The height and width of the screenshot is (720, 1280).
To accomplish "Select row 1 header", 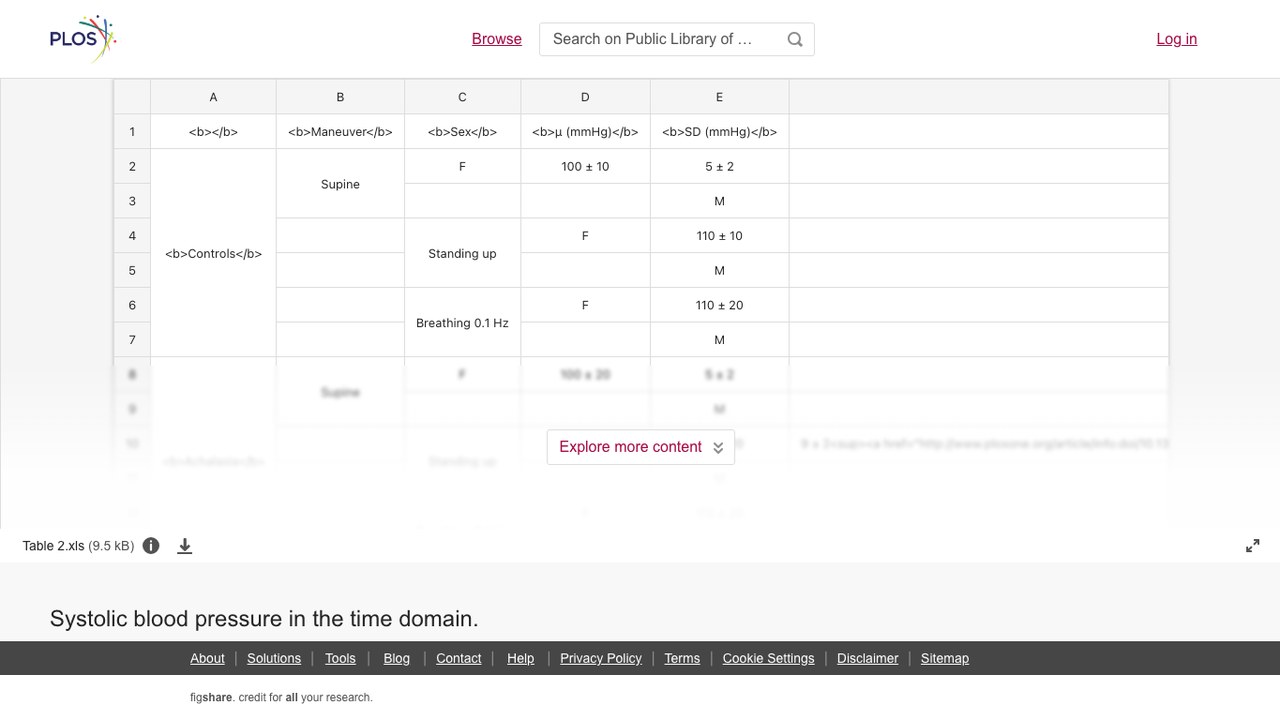I will (x=132, y=132).
